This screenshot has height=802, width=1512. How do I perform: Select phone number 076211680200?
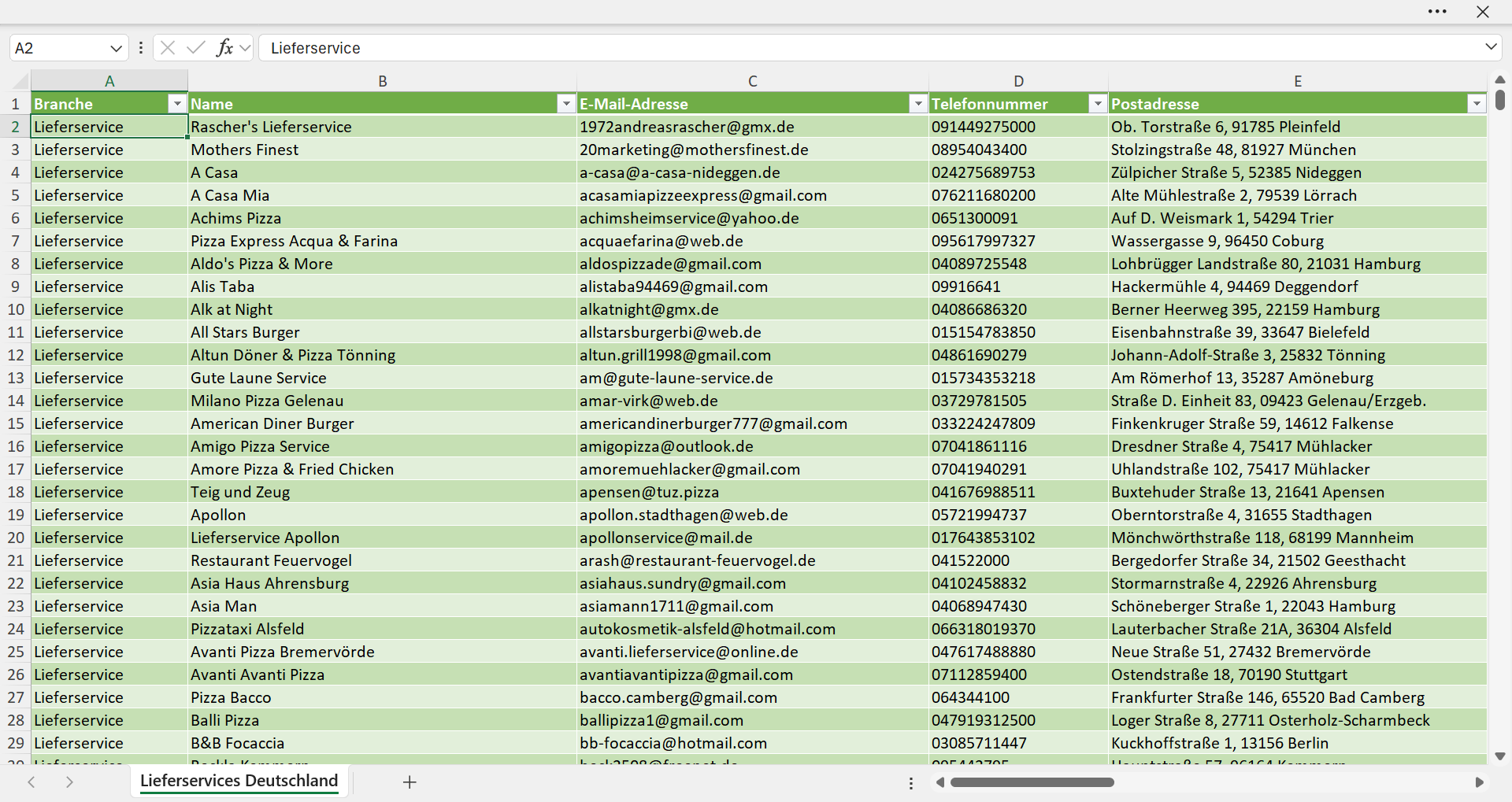[1018, 195]
